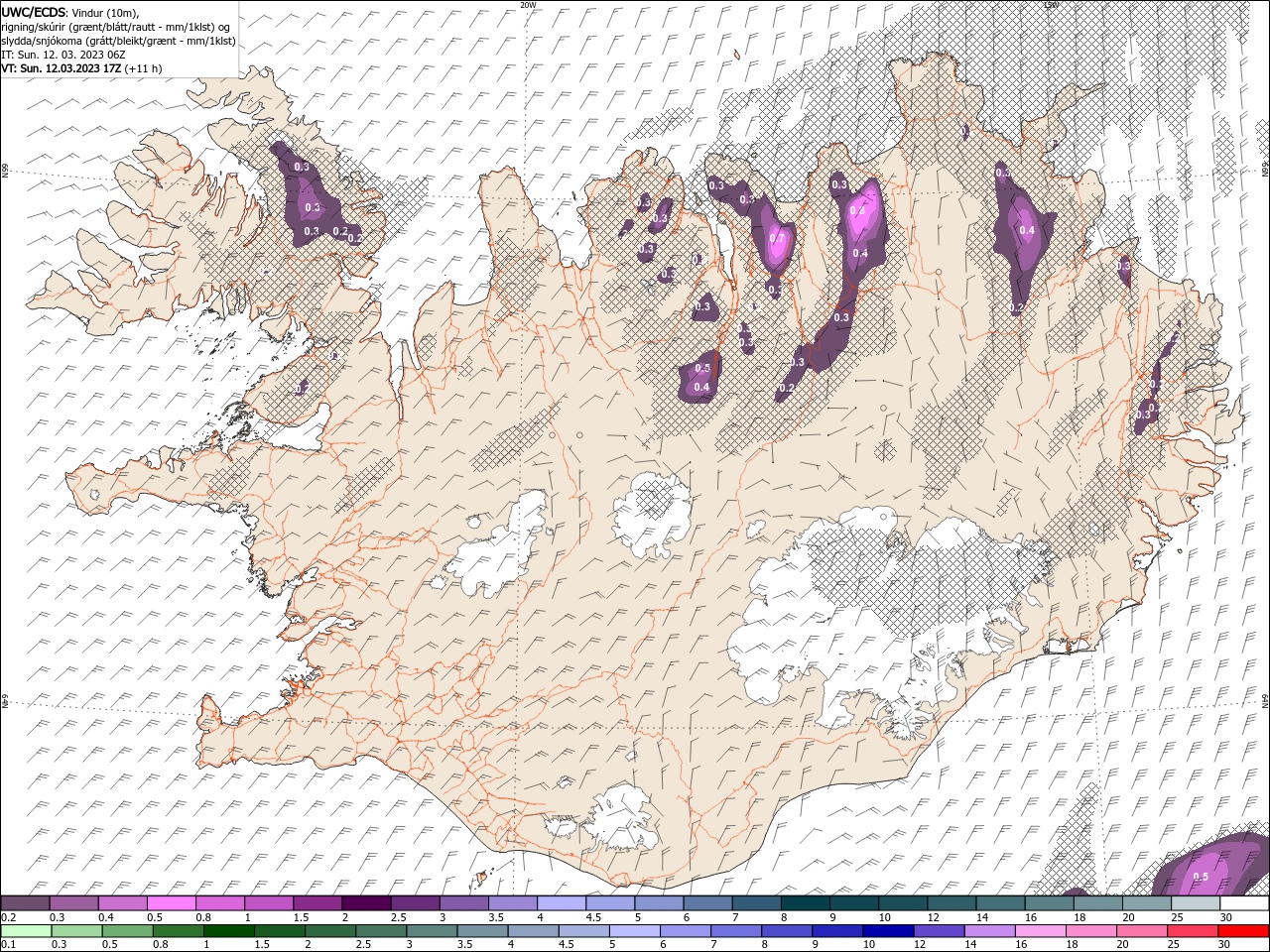Select the upper legend swatch between 4 and 4.5
The height and width of the screenshot is (952, 1270).
[561, 903]
